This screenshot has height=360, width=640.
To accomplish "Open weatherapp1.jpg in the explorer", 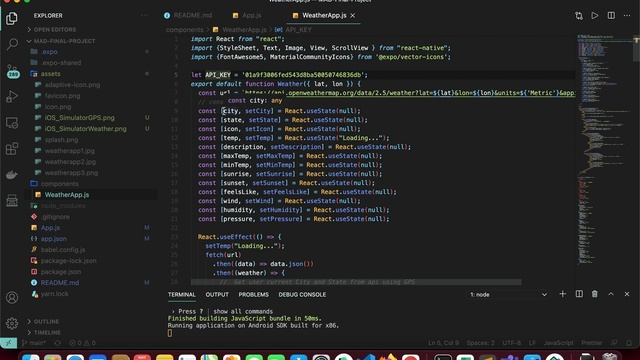I will click(69, 151).
